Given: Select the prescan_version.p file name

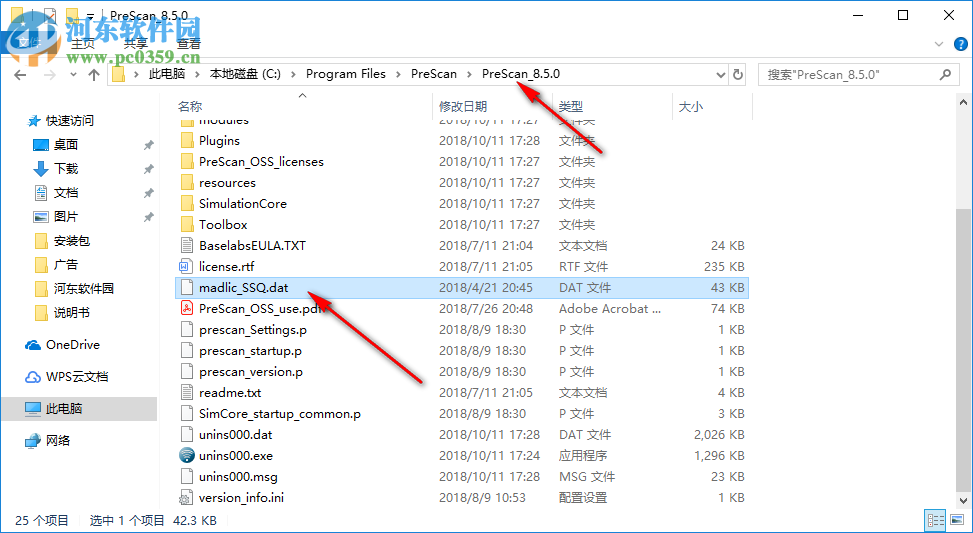Looking at the screenshot, I should coord(251,372).
